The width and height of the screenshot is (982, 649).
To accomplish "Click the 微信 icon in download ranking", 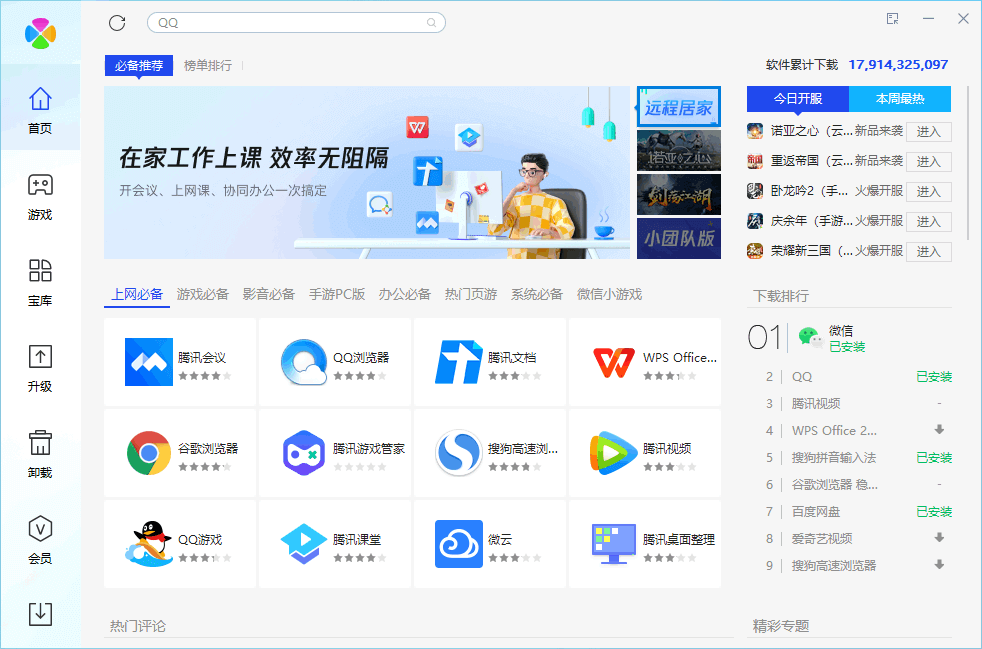I will tap(810, 338).
